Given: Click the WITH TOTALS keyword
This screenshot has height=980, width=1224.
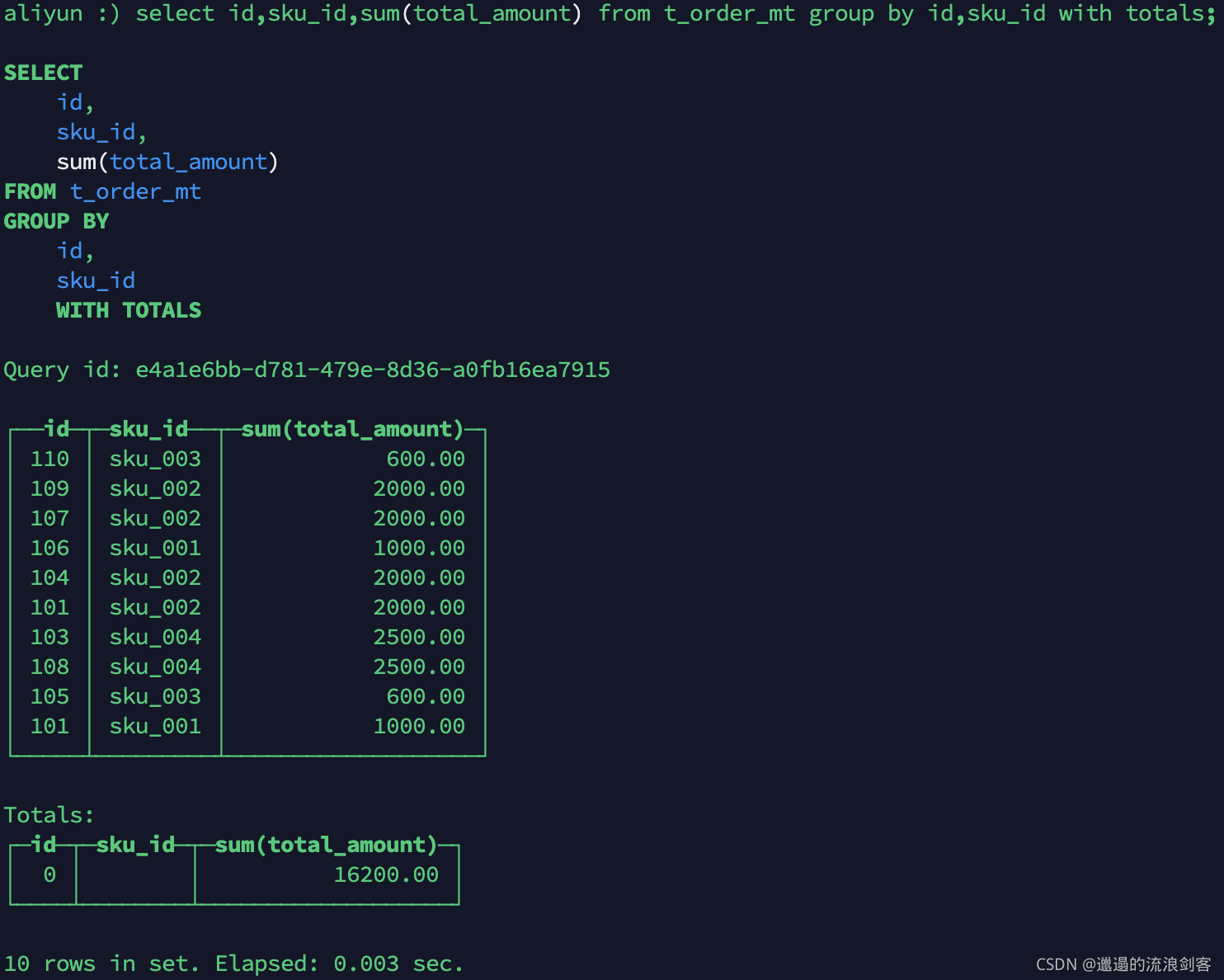Looking at the screenshot, I should 129,310.
